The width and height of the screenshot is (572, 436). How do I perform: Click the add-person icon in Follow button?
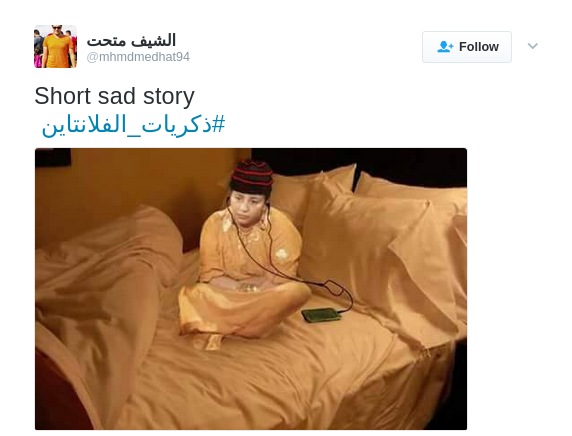coord(445,47)
